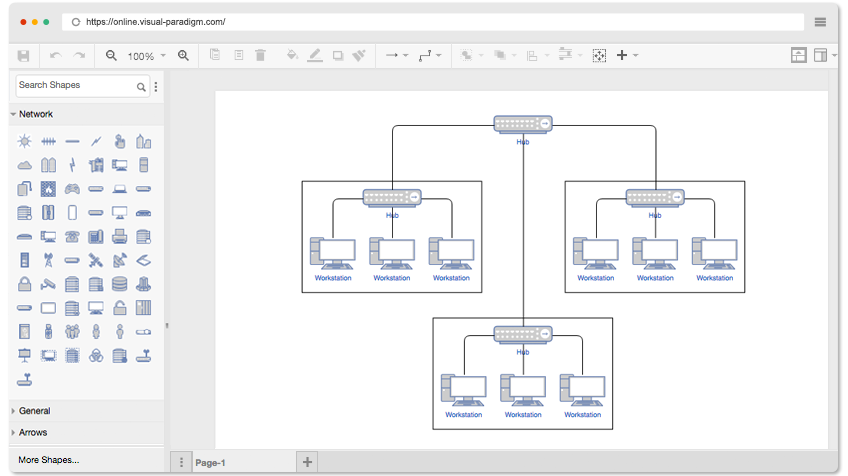The height and width of the screenshot is (476, 848).
Task: Save the diagram with the floppy disk icon
Action: pos(23,56)
